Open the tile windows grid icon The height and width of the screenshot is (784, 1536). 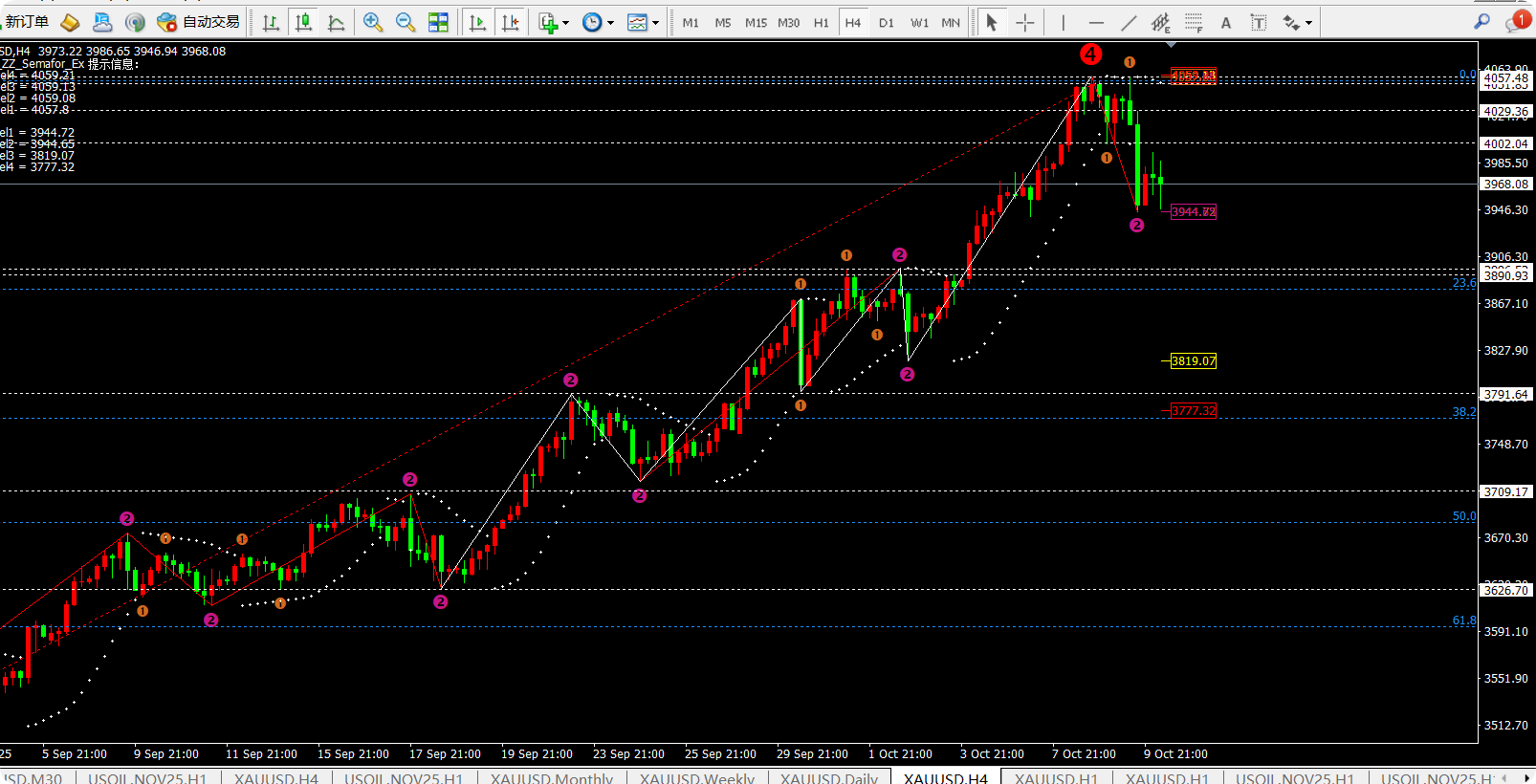coord(438,22)
